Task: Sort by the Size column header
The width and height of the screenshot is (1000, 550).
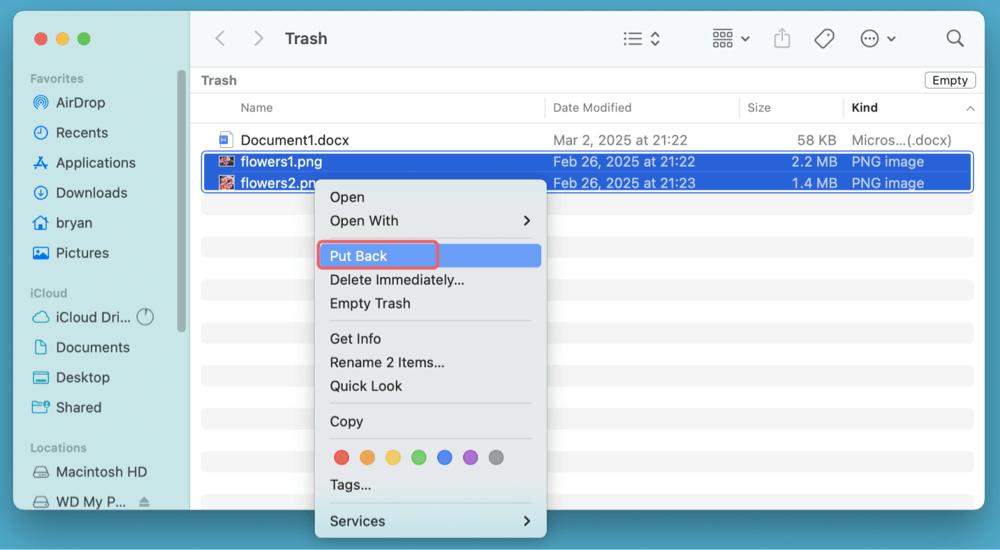Action: 759,108
